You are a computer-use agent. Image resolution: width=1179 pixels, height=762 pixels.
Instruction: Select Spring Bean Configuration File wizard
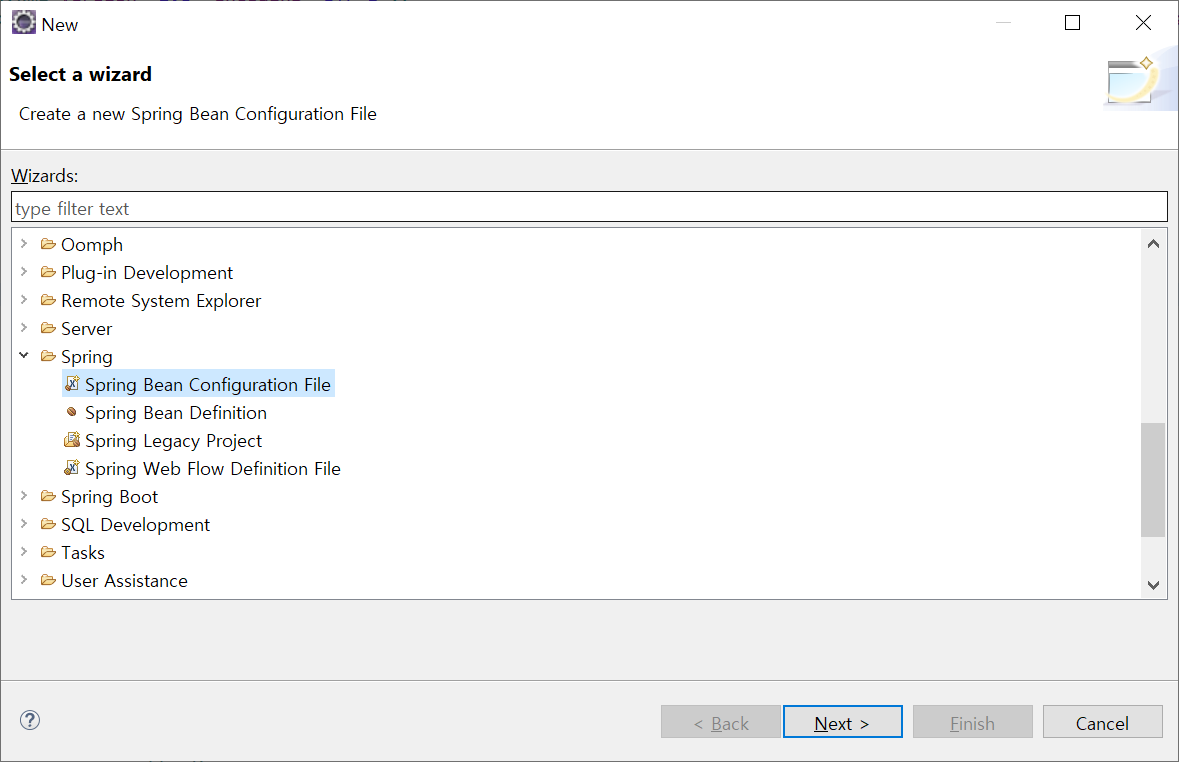click(x=208, y=384)
